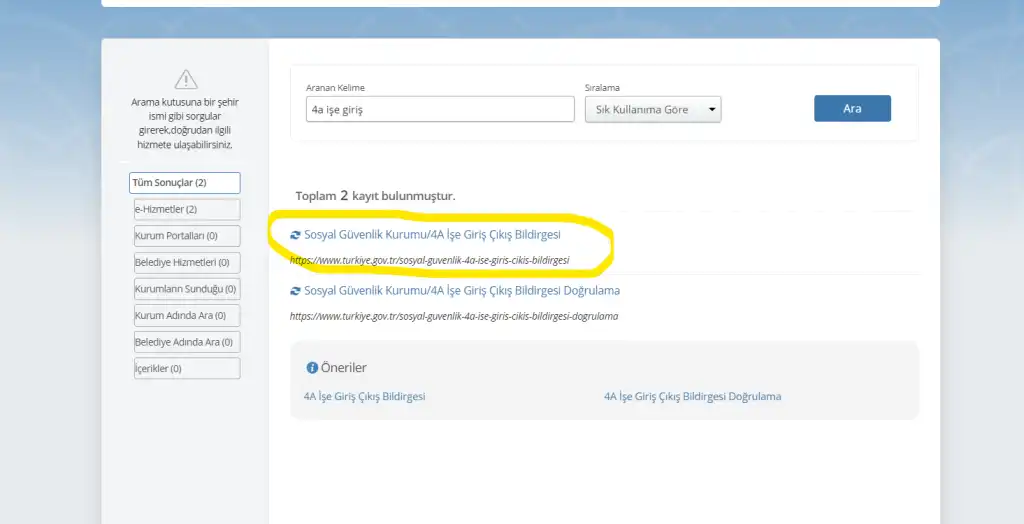Viewport: 1024px width, 524px height.
Task: Select the e-Hizmetler (2) filter
Action: click(187, 210)
